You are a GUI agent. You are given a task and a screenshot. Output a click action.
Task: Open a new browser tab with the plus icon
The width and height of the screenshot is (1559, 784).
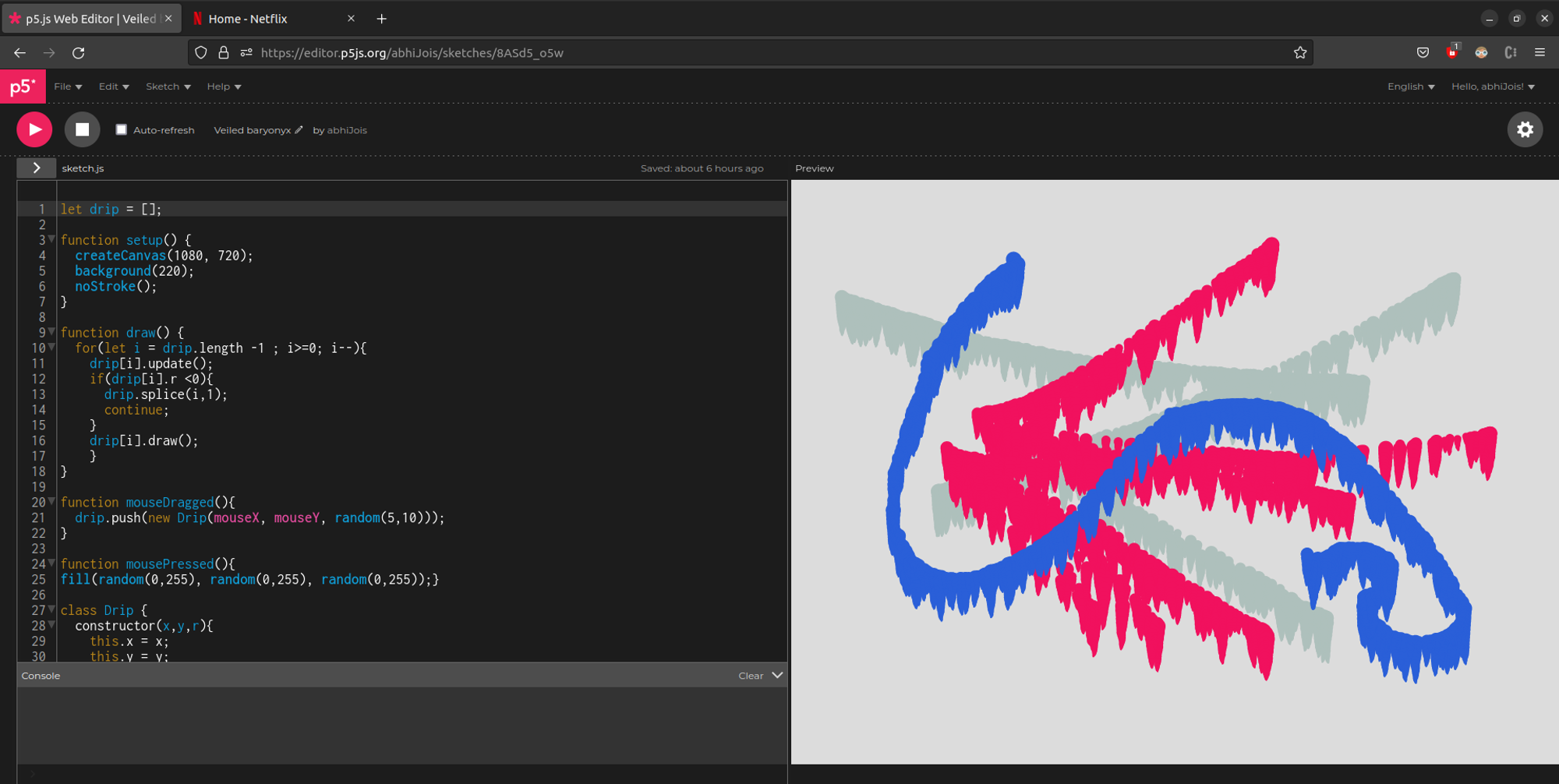[381, 18]
